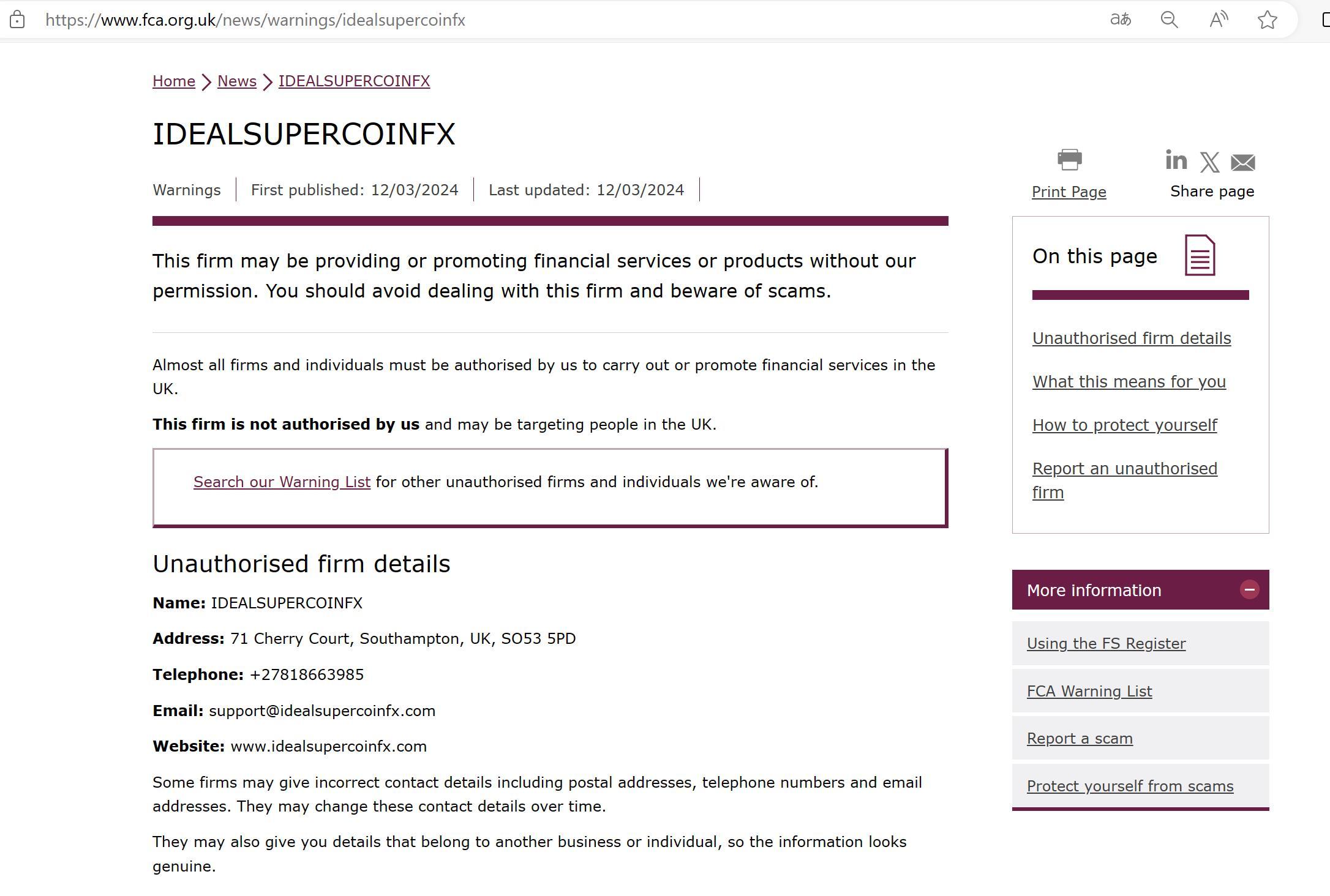Click the Print Page link
1330x896 pixels.
coord(1069,192)
